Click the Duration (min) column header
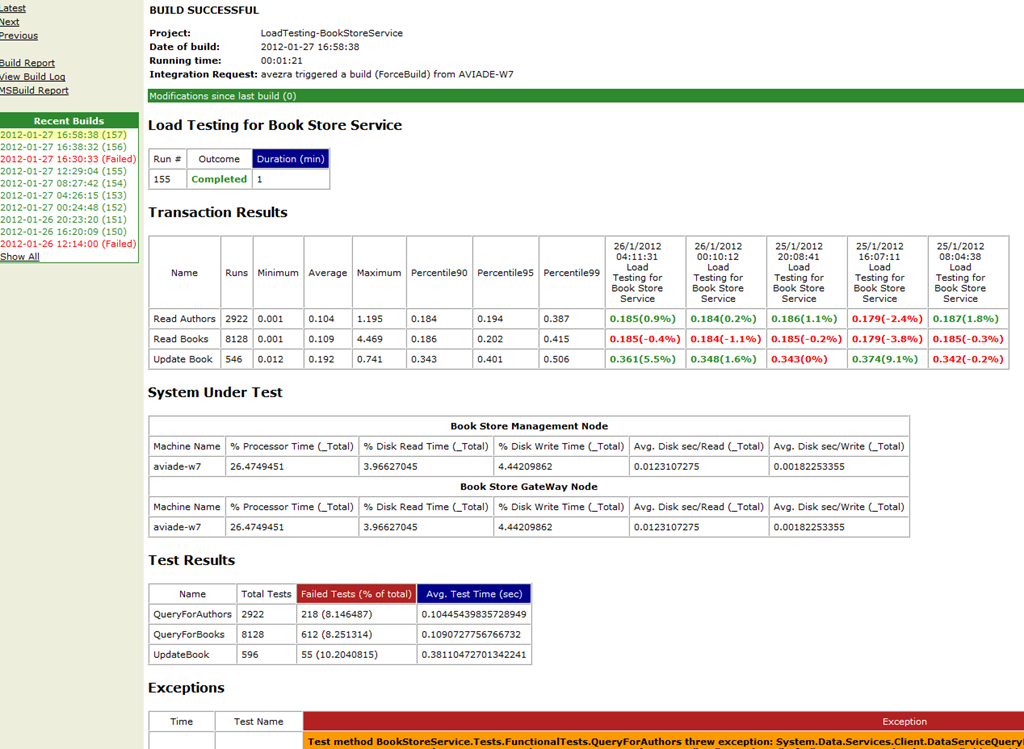The height and width of the screenshot is (749, 1024). click(x=291, y=159)
